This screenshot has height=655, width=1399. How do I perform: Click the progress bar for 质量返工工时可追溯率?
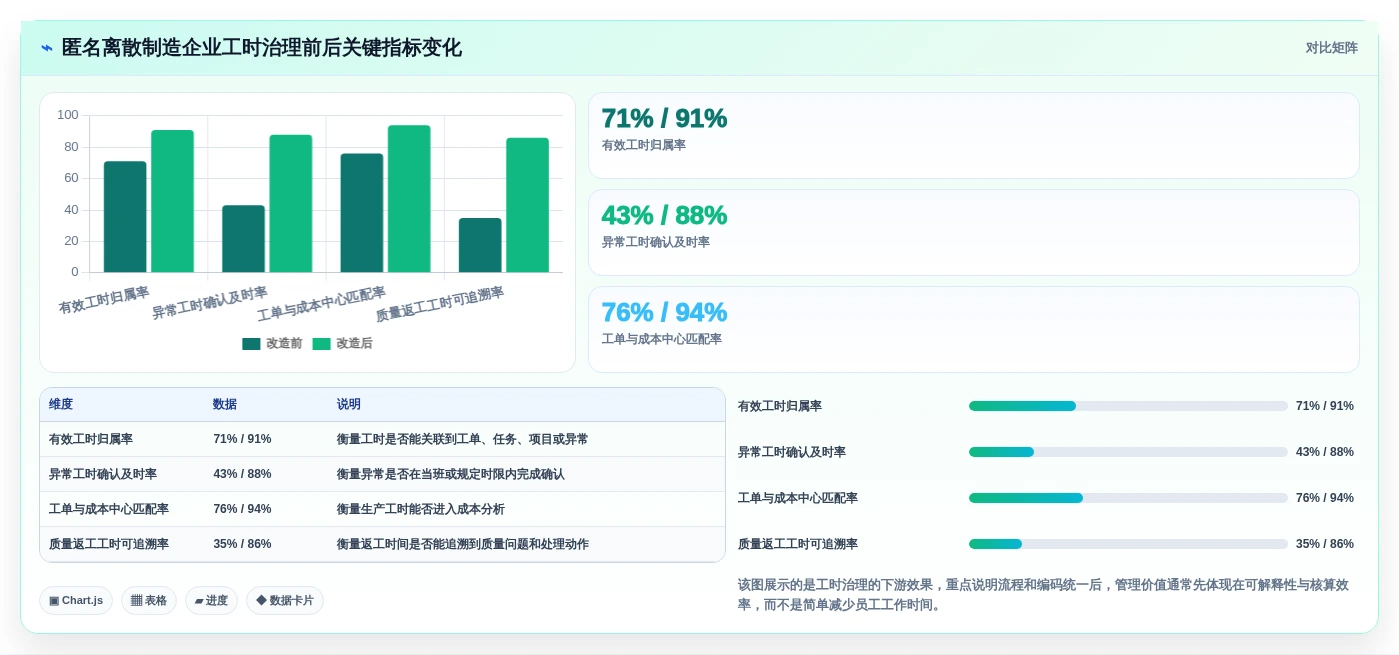tap(1128, 544)
